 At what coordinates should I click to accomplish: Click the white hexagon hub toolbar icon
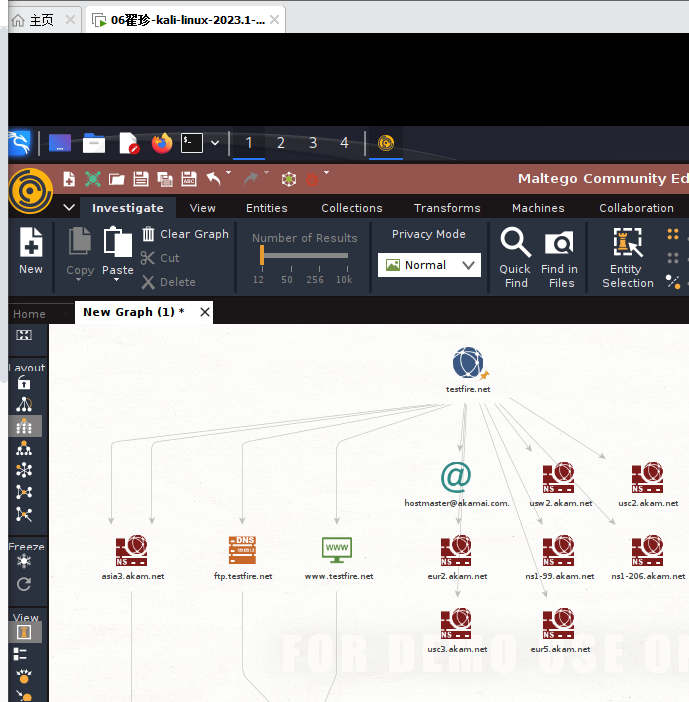click(289, 180)
